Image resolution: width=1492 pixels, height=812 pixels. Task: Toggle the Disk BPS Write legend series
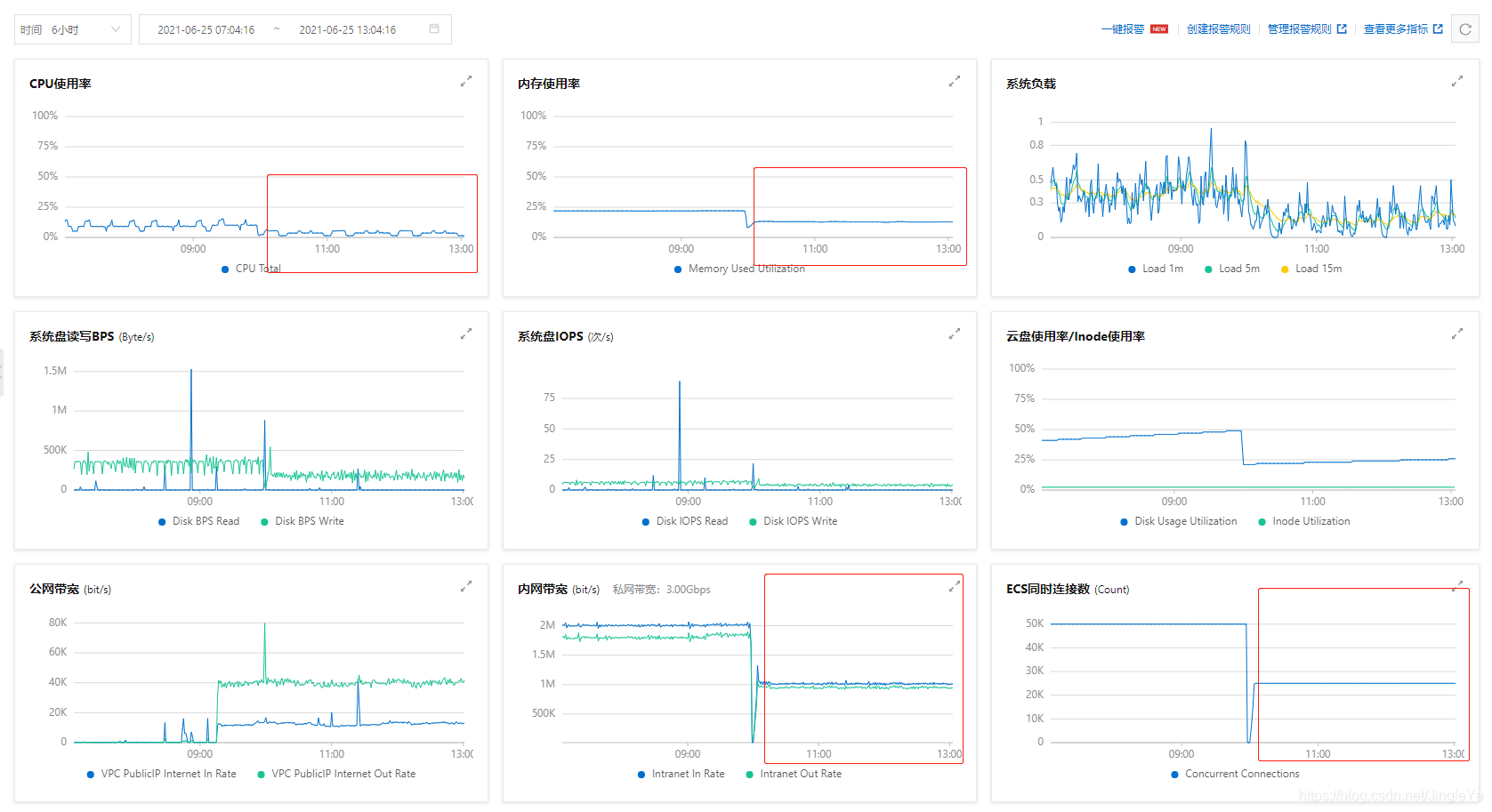[x=302, y=521]
